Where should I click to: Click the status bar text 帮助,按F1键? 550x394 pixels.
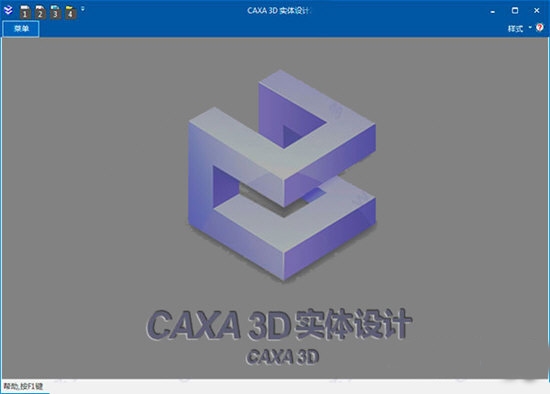24,386
